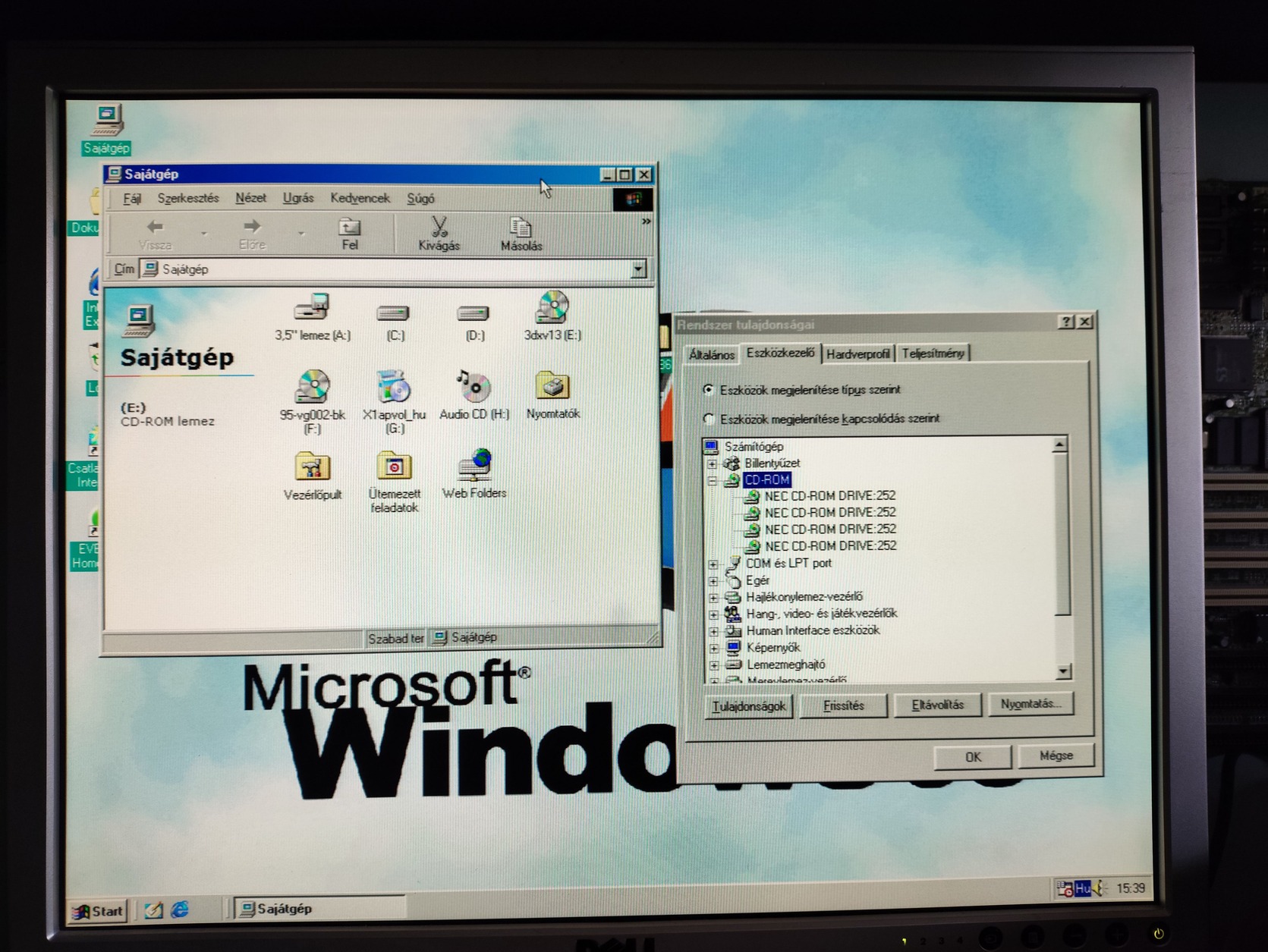This screenshot has height=952, width=1268.
Task: Expand the Képernyők tree node
Action: [x=713, y=649]
